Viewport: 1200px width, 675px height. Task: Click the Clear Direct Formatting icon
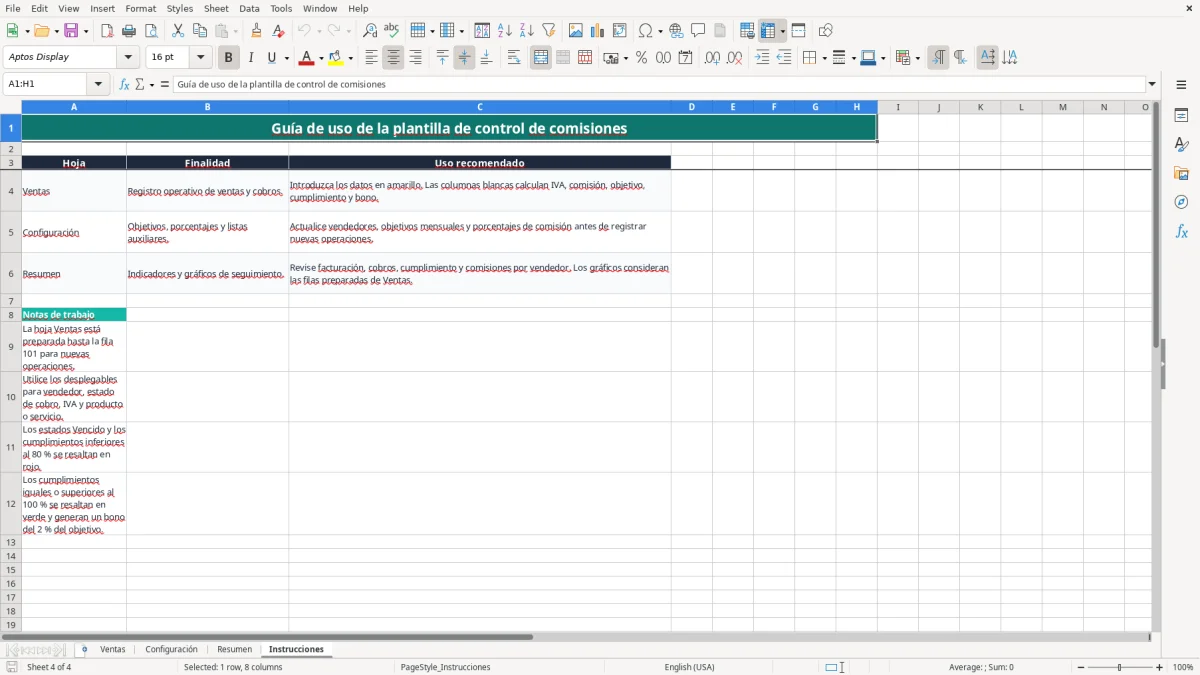pos(279,31)
